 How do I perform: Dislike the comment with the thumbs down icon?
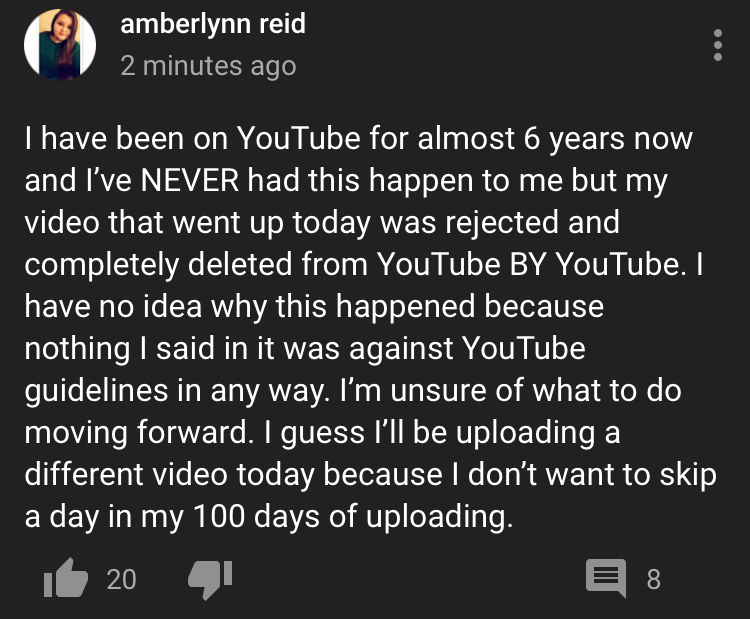(x=210, y=579)
